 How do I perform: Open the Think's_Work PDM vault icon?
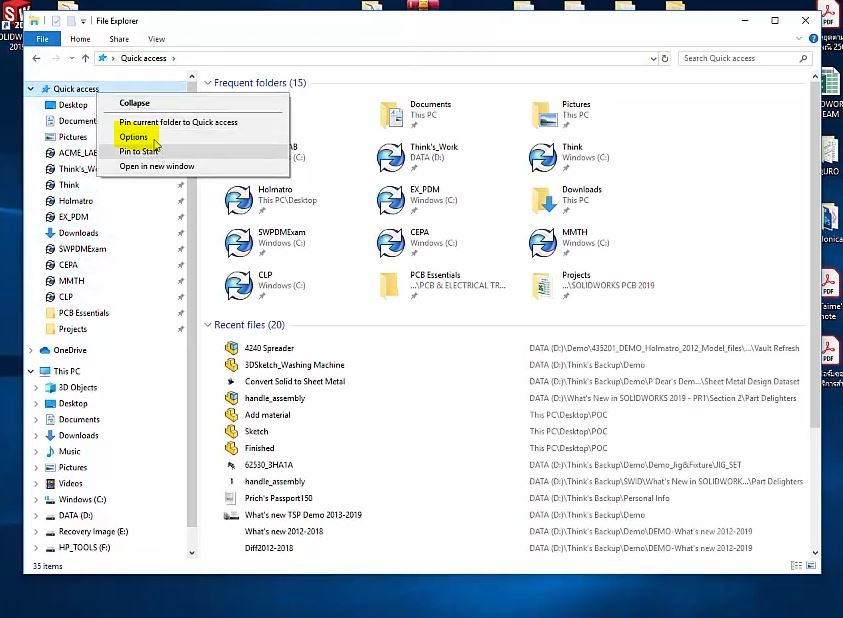(391, 157)
